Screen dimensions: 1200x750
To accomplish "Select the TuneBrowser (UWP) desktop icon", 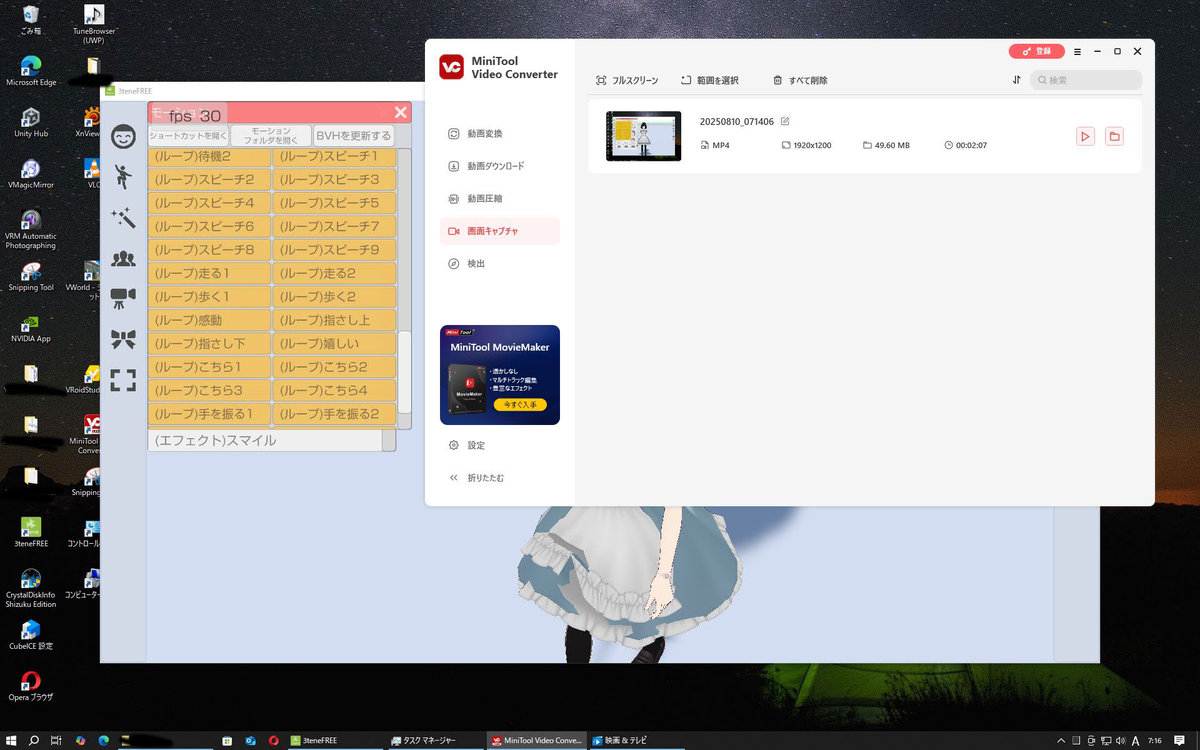I will [94, 23].
